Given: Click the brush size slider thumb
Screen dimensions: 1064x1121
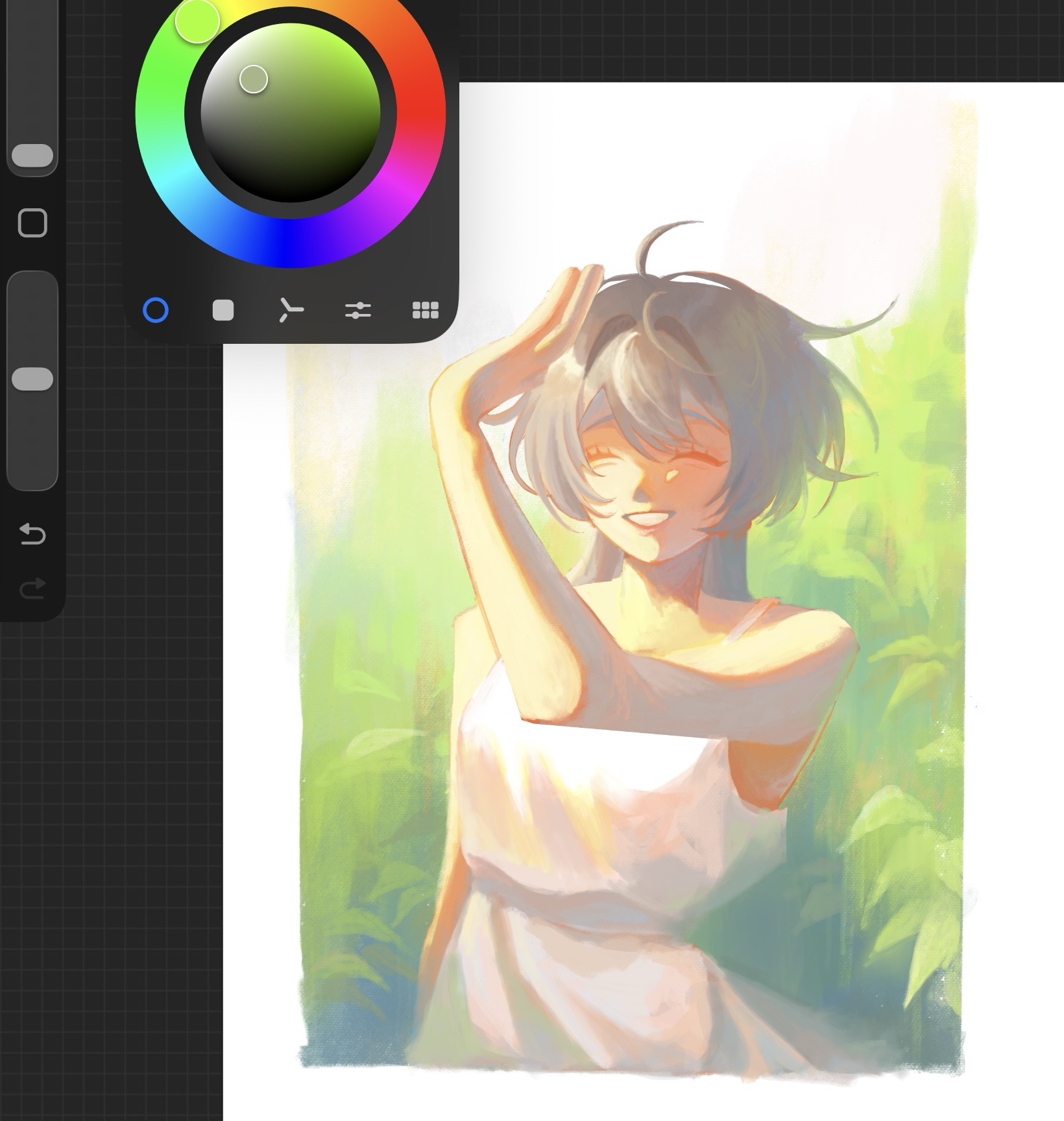Looking at the screenshot, I should (32, 156).
